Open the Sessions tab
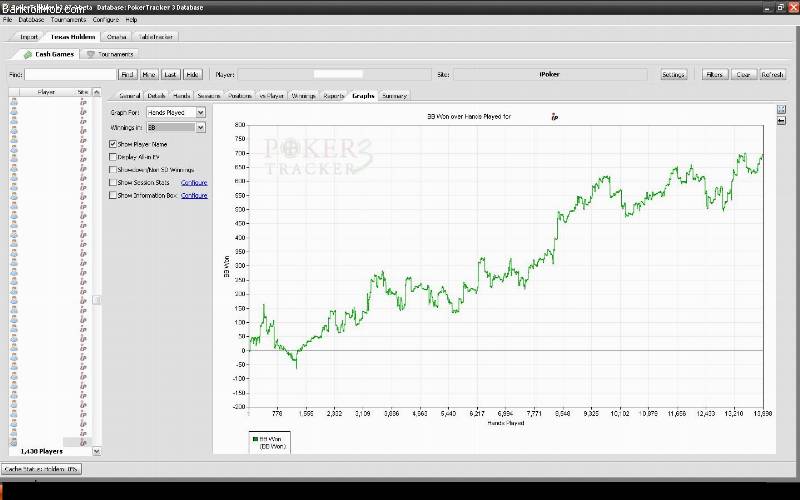Image resolution: width=800 pixels, height=500 pixels. 209,96
